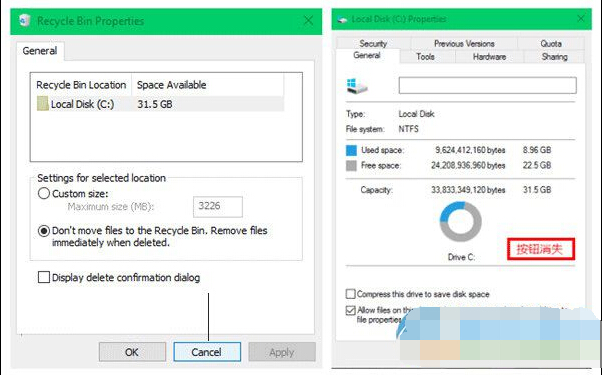Open the Sharing tab
Image resolution: width=602 pixels, height=375 pixels.
point(554,57)
